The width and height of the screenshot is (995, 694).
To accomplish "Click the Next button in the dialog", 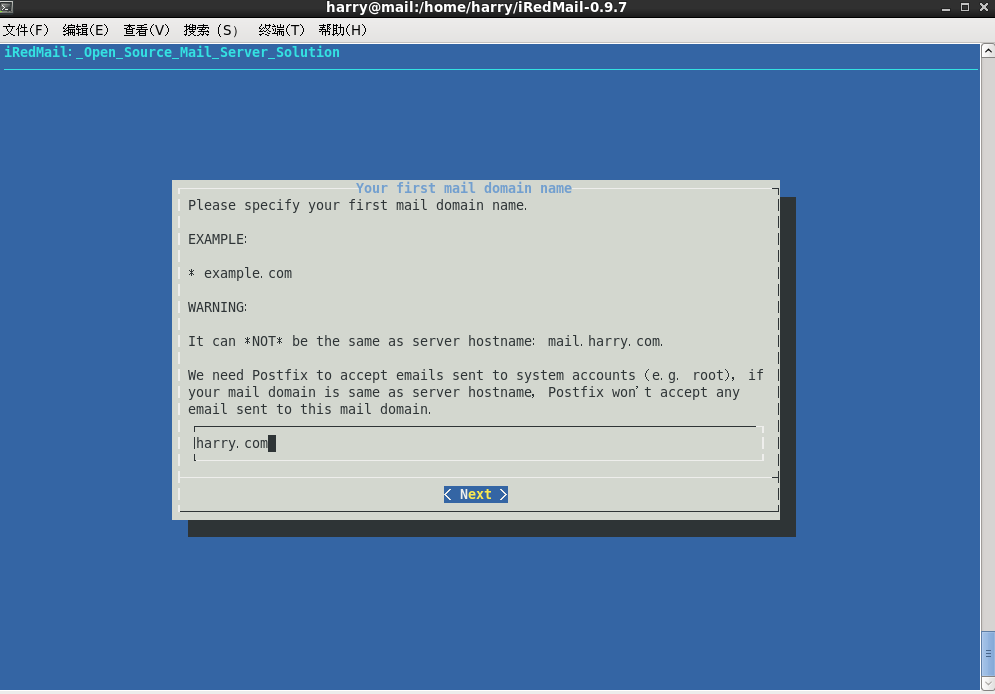I will click(x=476, y=494).
